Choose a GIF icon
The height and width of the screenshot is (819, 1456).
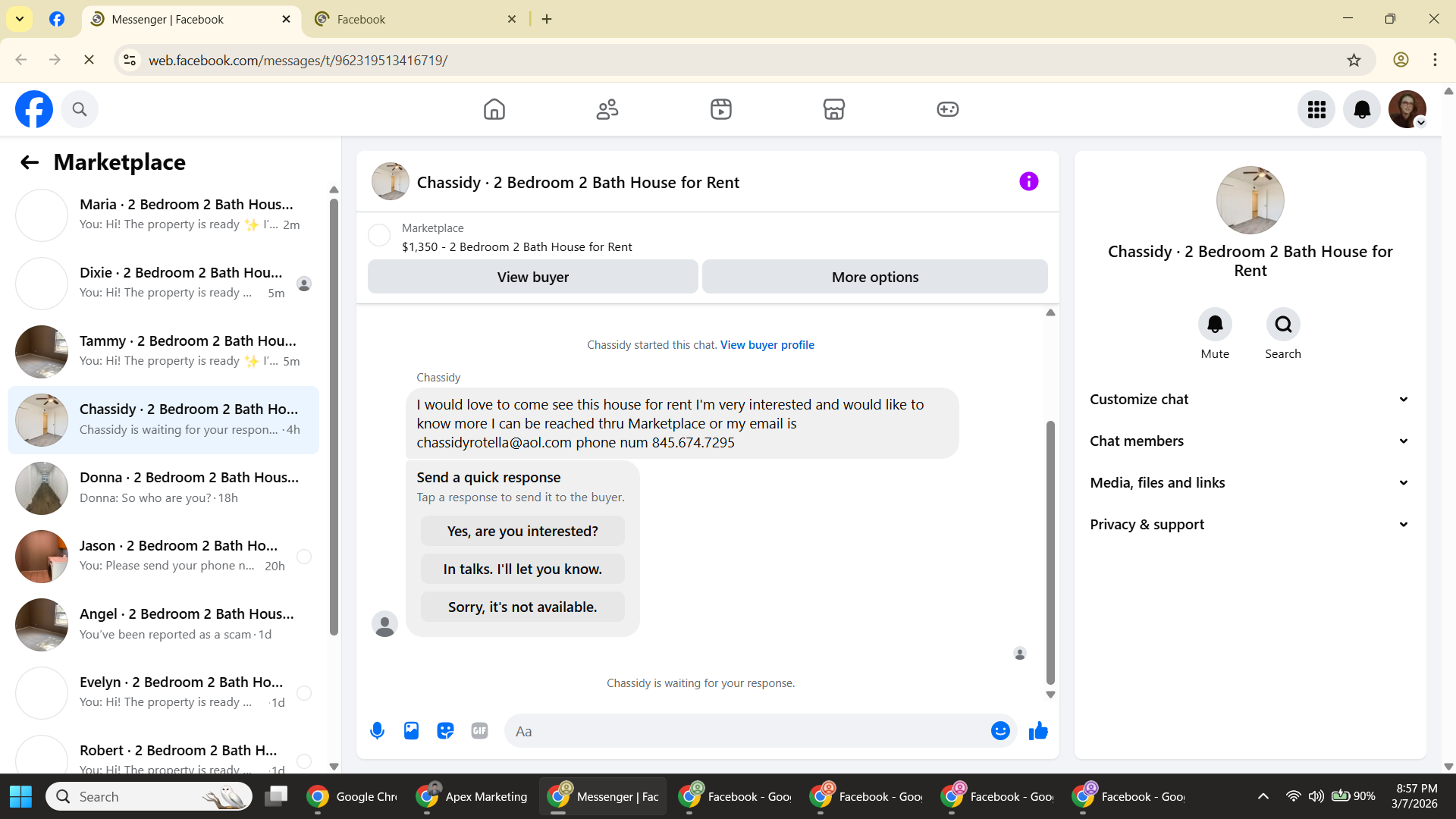[x=479, y=731]
